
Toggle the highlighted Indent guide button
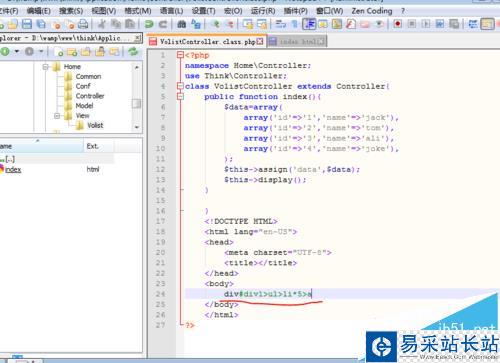coord(309,24)
